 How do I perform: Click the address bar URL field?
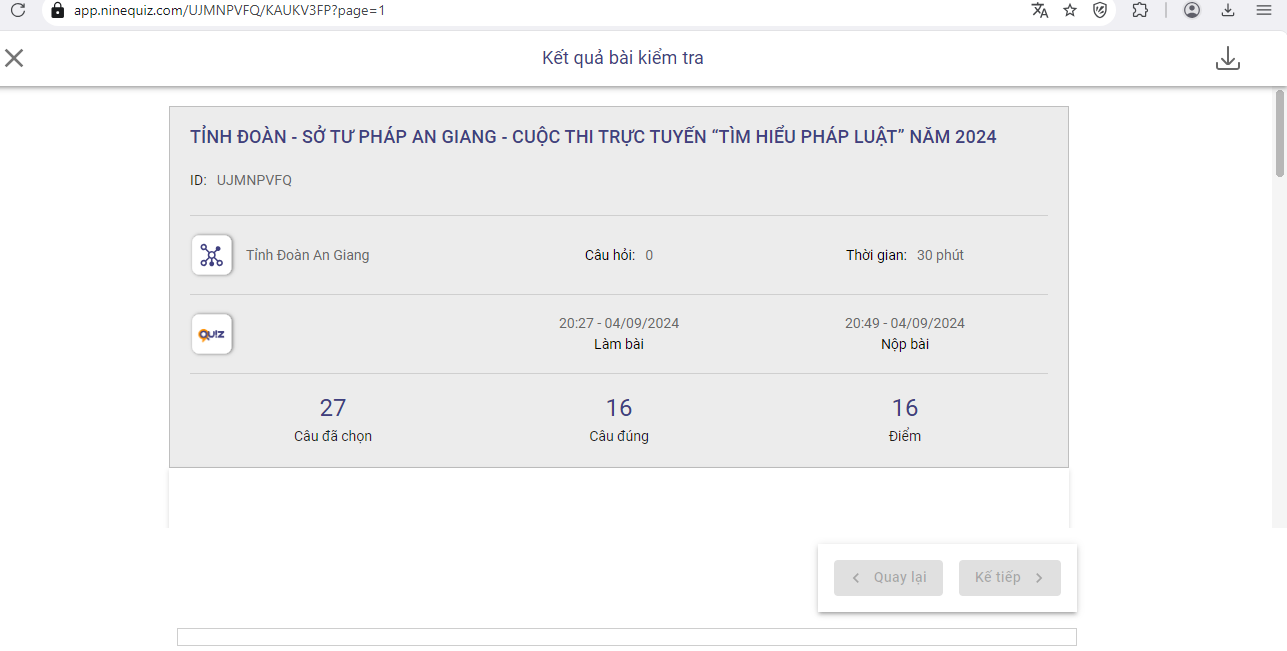(x=500, y=10)
